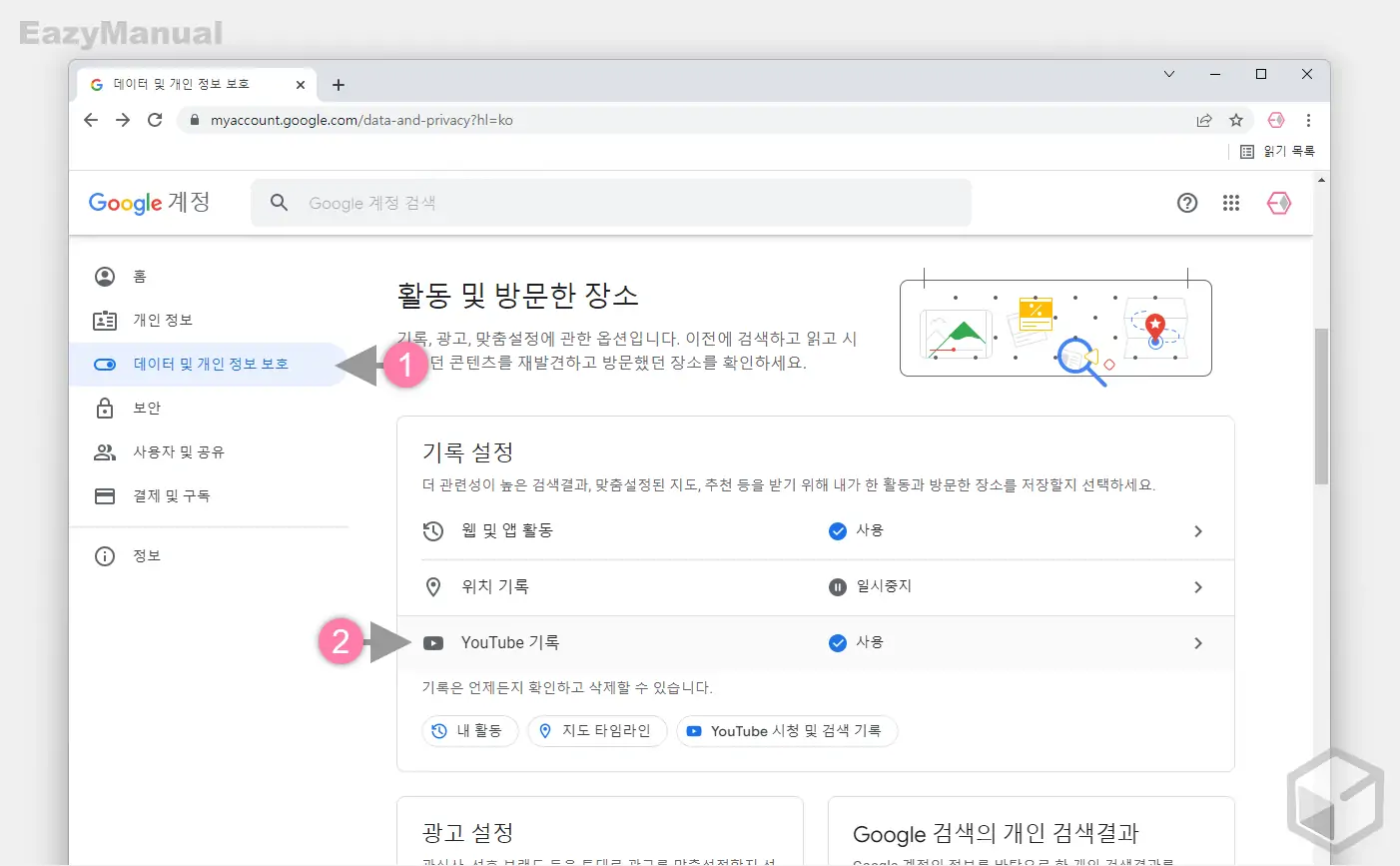View site info via lock icon
This screenshot has width=1400, height=866.
click(194, 120)
